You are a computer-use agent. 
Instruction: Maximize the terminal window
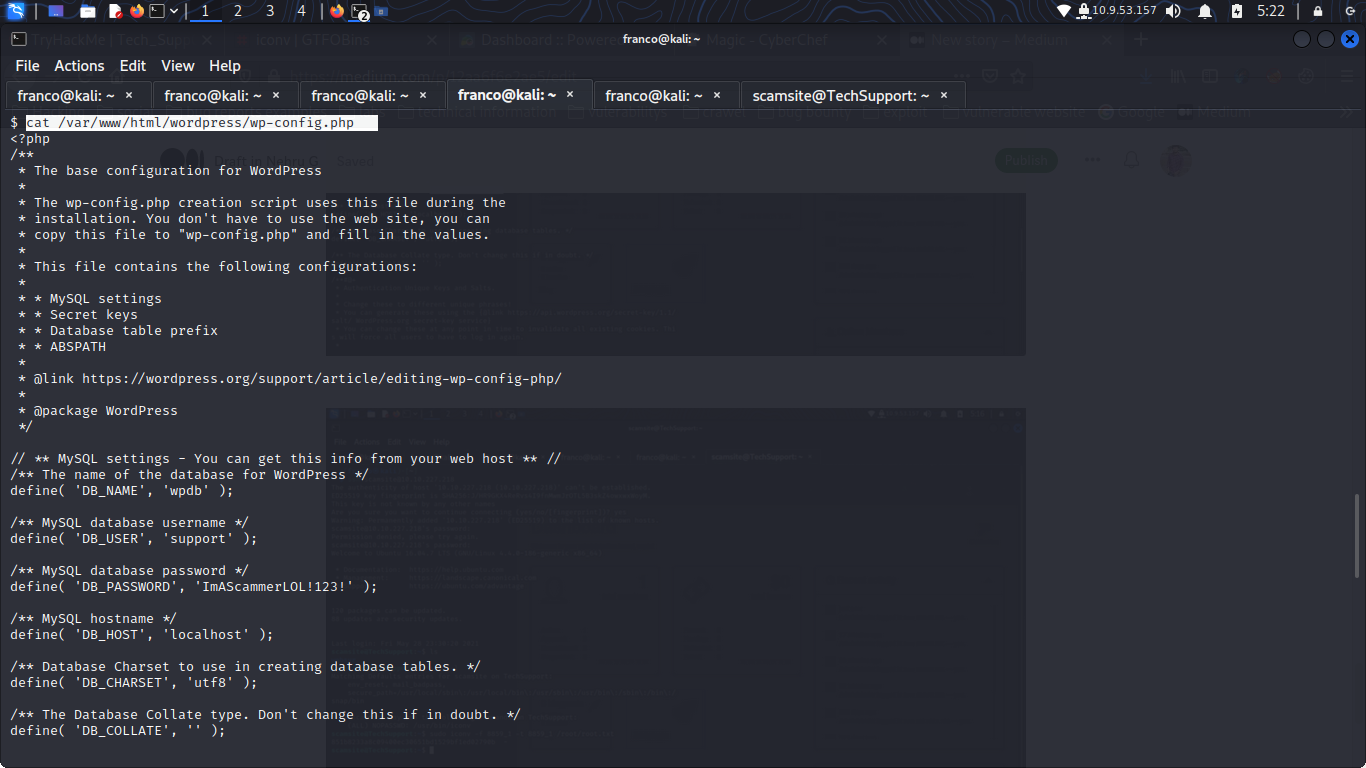click(1326, 39)
